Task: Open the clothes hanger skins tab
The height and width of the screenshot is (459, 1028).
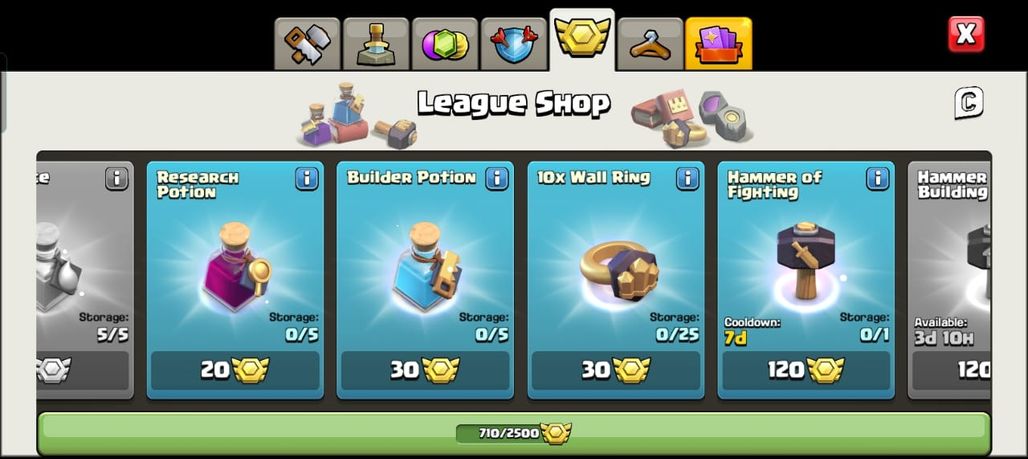Action: point(650,44)
